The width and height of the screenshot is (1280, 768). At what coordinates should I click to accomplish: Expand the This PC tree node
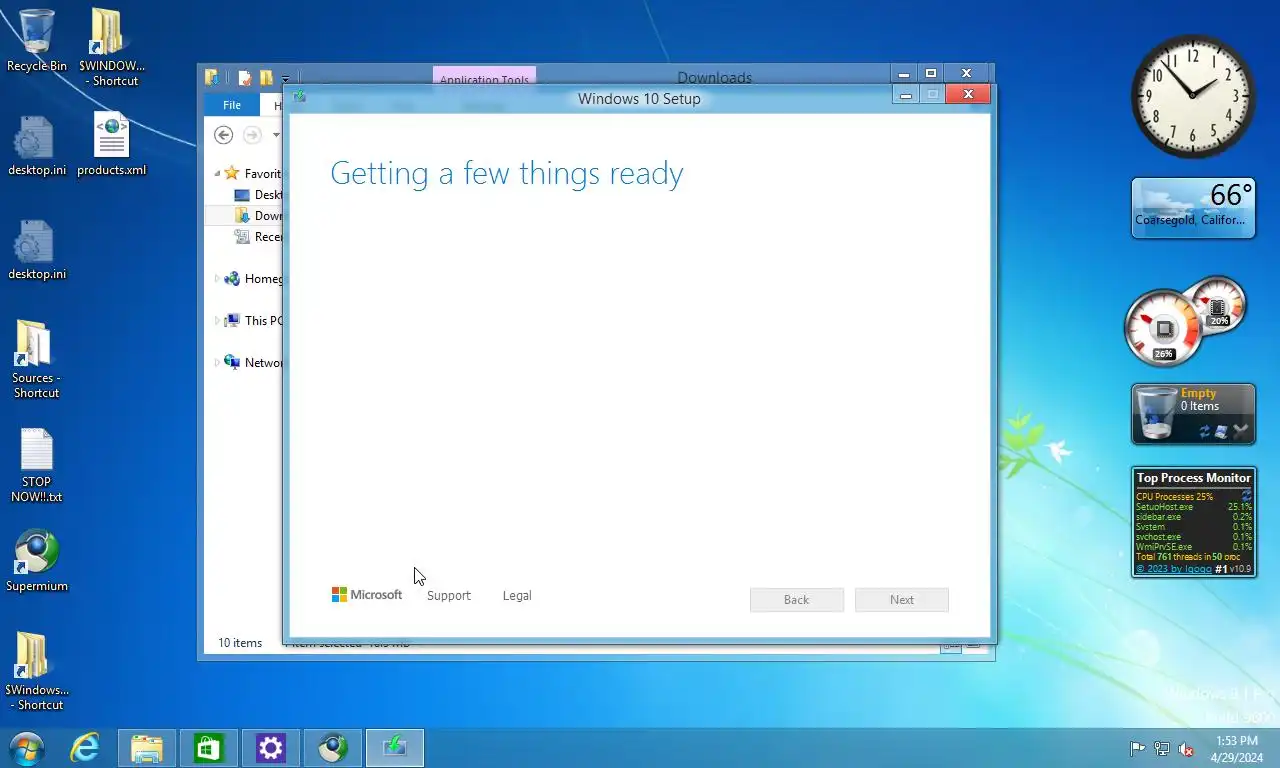point(217,321)
